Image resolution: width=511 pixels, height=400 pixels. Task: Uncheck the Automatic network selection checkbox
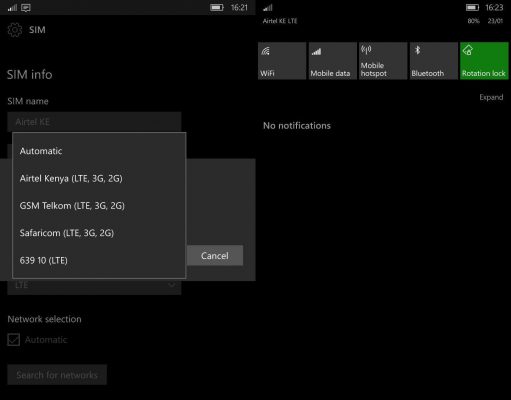[14, 340]
